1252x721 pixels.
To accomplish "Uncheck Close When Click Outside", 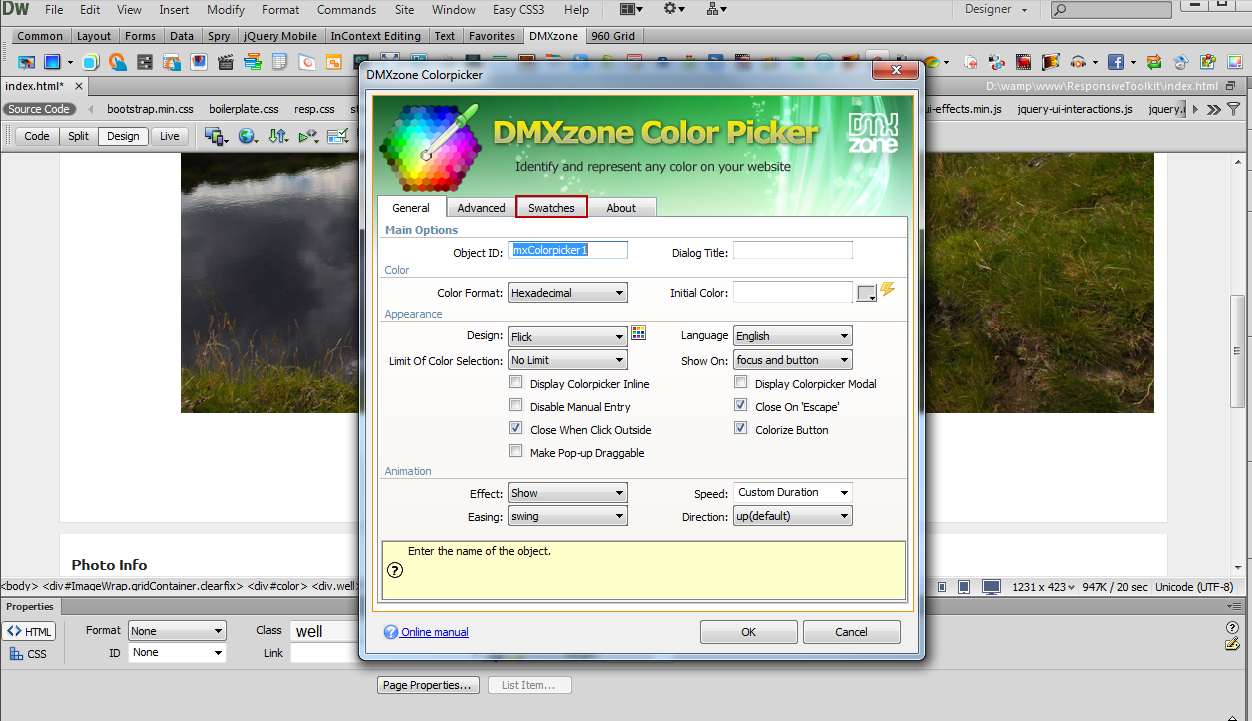I will click(516, 429).
